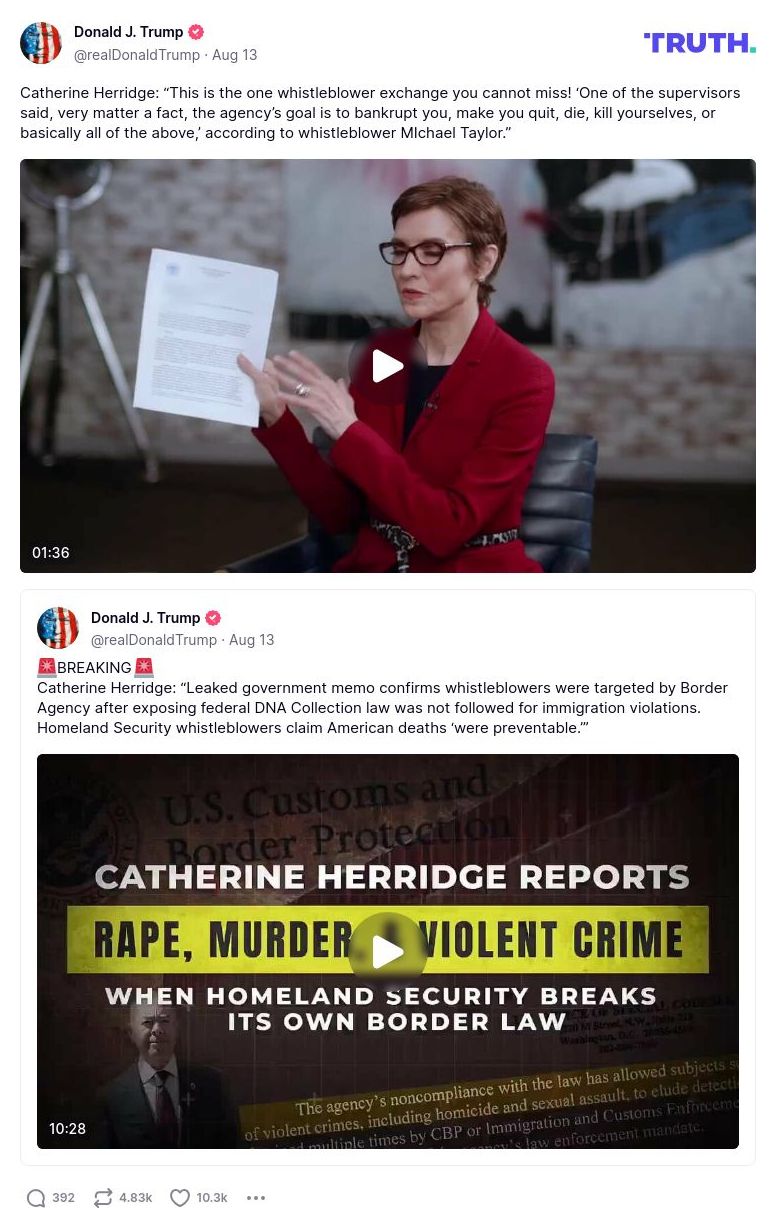
Task: Open the three-dot more options menu
Action: (256, 1198)
